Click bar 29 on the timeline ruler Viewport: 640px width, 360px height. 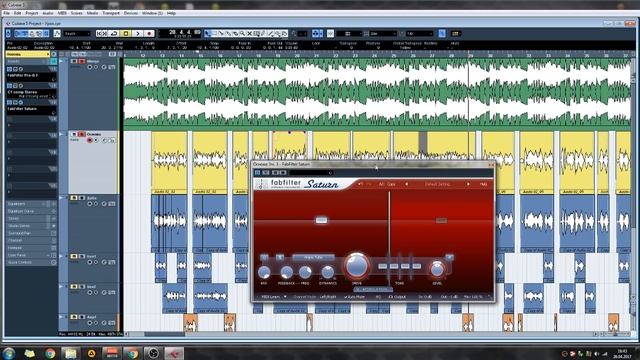click(470, 55)
